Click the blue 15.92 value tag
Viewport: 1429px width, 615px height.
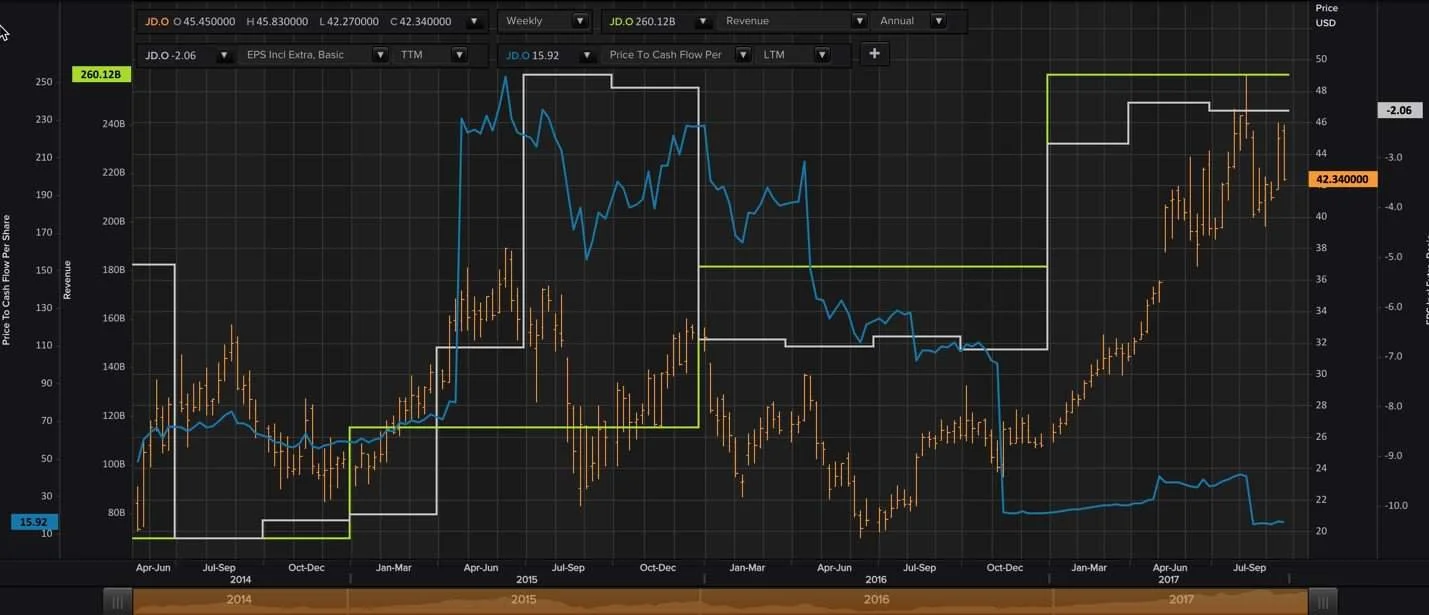click(x=35, y=522)
